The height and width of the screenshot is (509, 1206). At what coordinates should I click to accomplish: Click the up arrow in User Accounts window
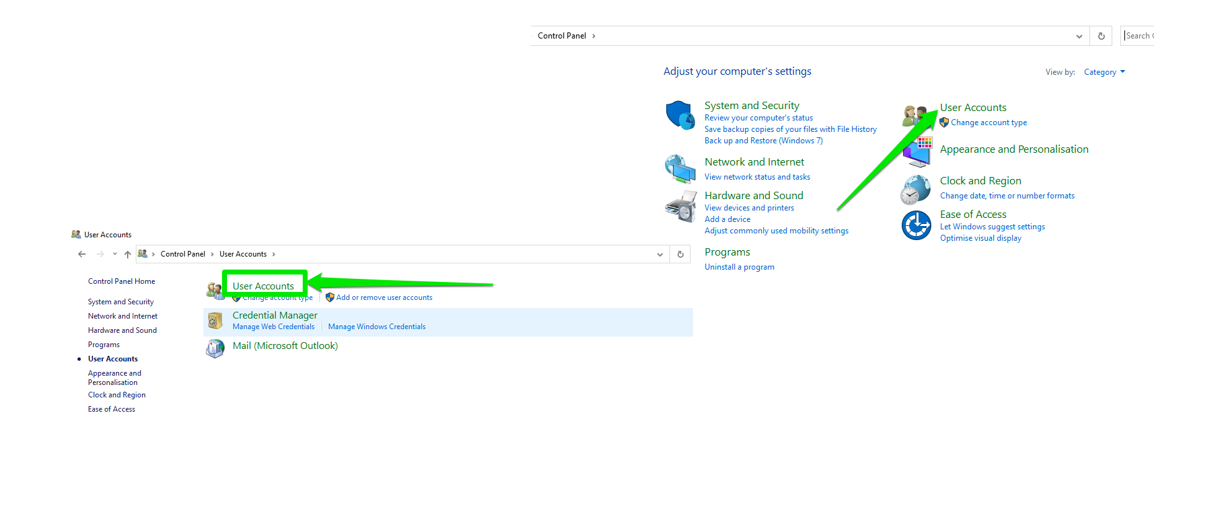pyautogui.click(x=127, y=254)
